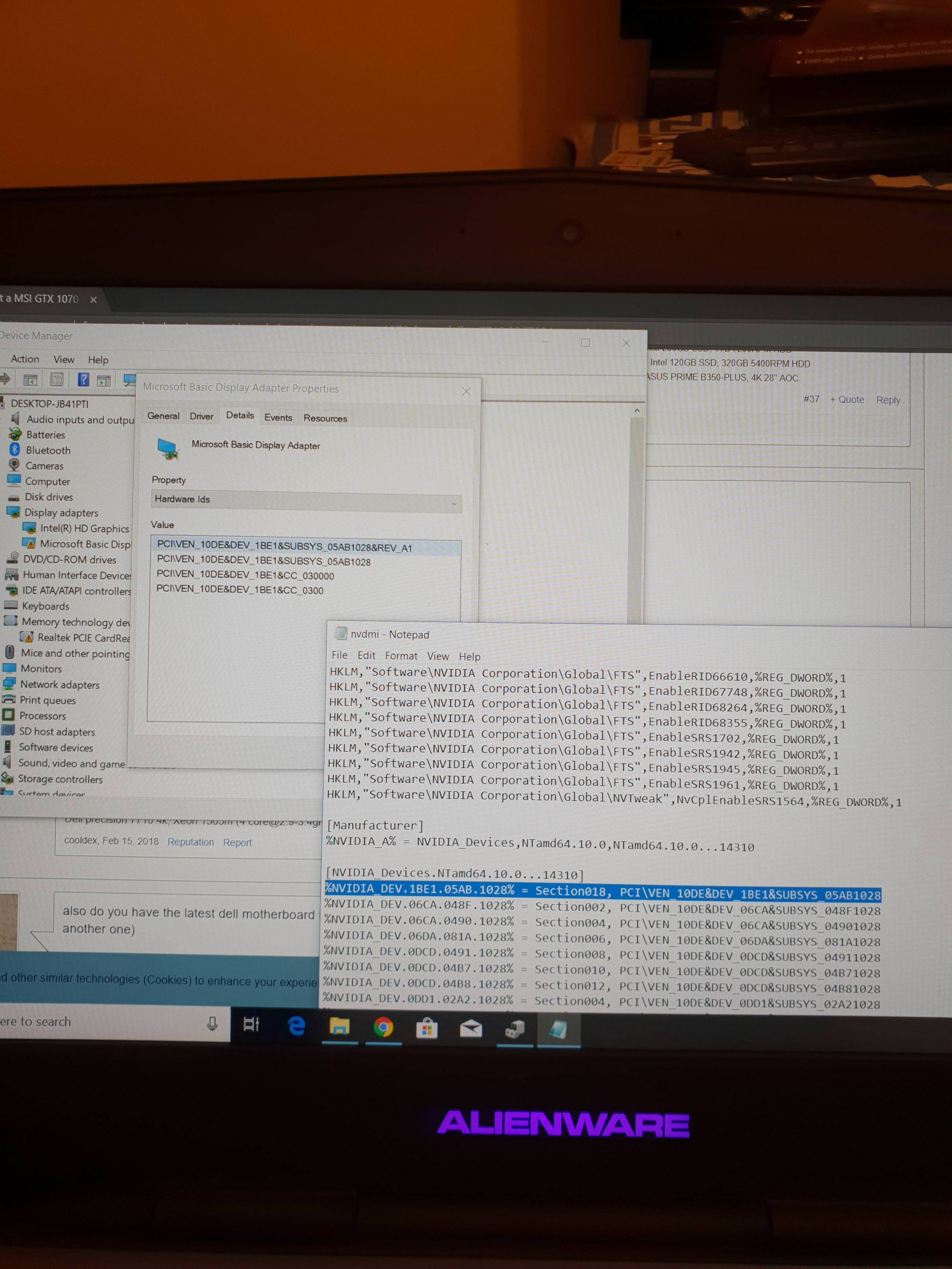Click the #37 post number link
The height and width of the screenshot is (1269, 952).
click(x=811, y=399)
